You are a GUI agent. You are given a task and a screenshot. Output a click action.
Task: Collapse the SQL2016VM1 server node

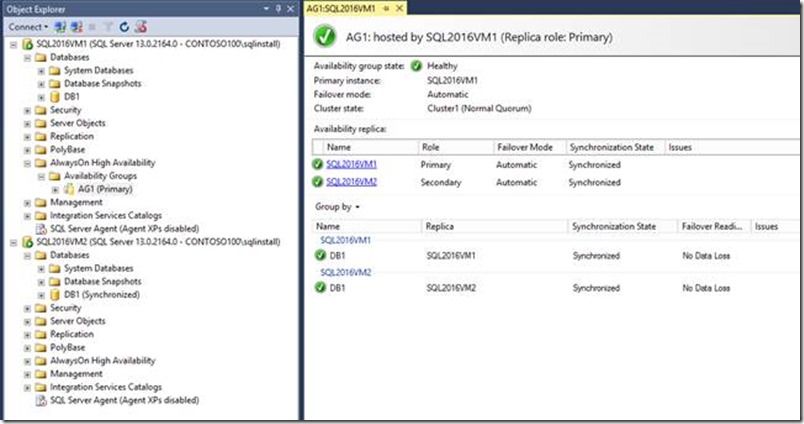(14, 45)
